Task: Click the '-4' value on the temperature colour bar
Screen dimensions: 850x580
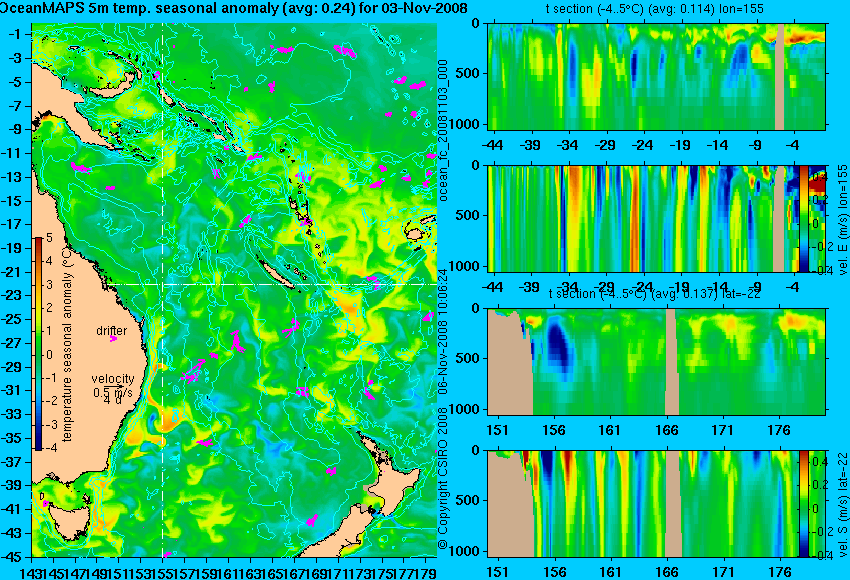Action: click(x=49, y=448)
